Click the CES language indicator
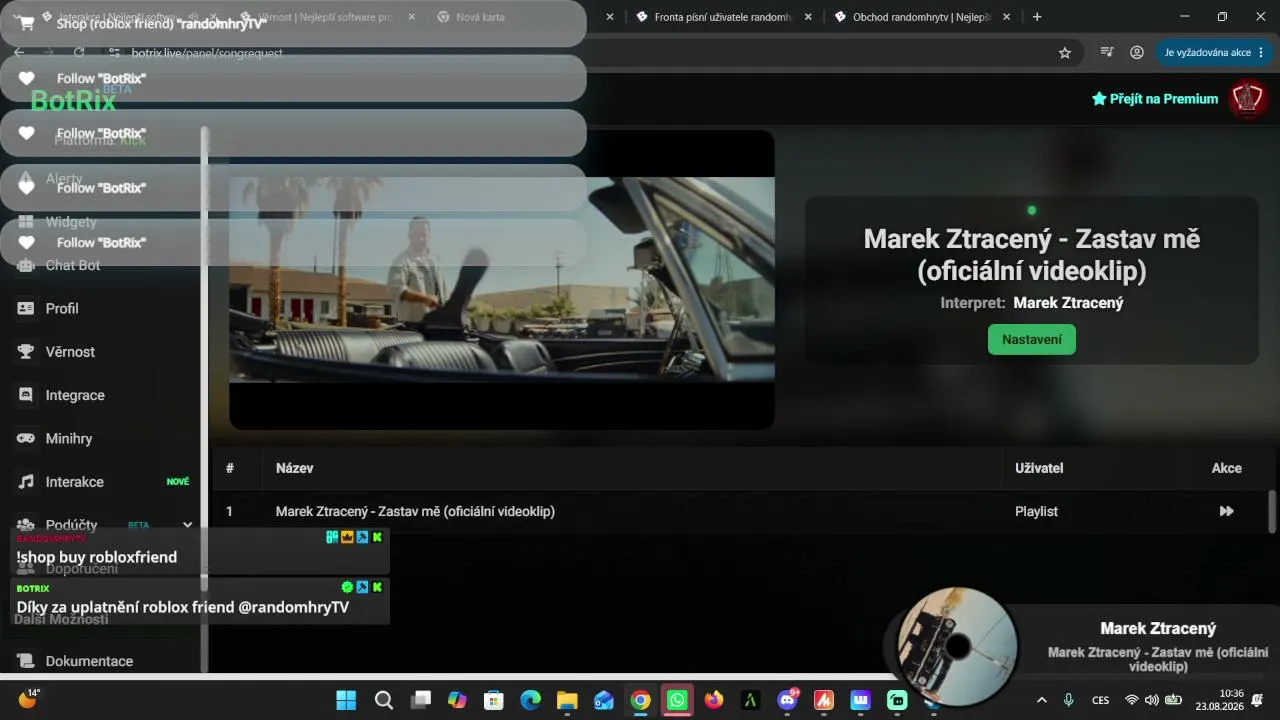The height and width of the screenshot is (720, 1280). click(1100, 700)
